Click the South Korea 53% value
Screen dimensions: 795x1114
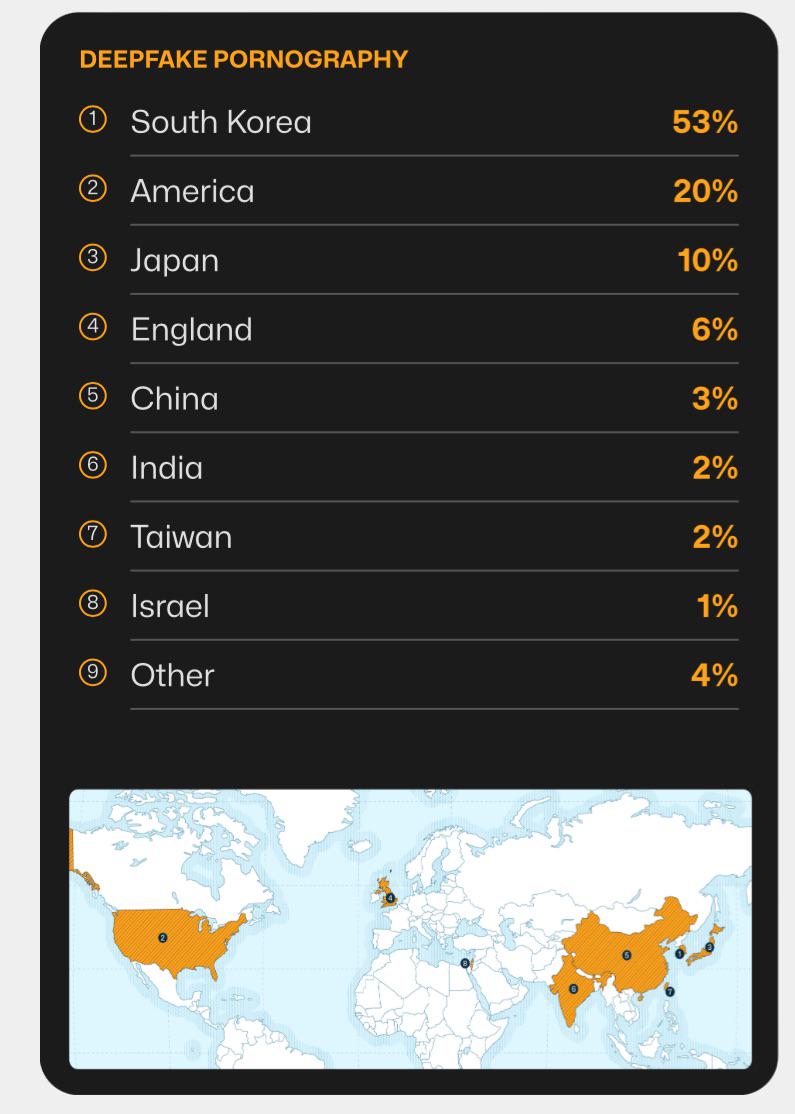pos(705,122)
